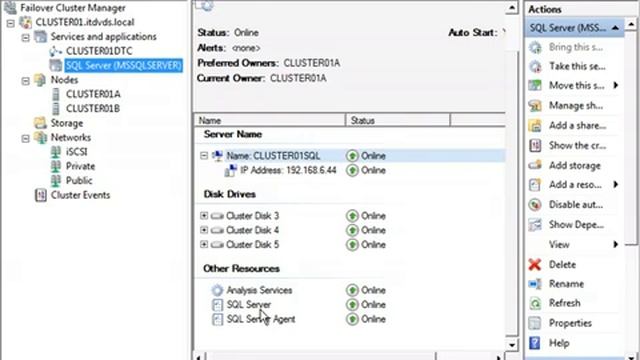Click the Cluster Events icon
640x360 pixels.
[41, 195]
